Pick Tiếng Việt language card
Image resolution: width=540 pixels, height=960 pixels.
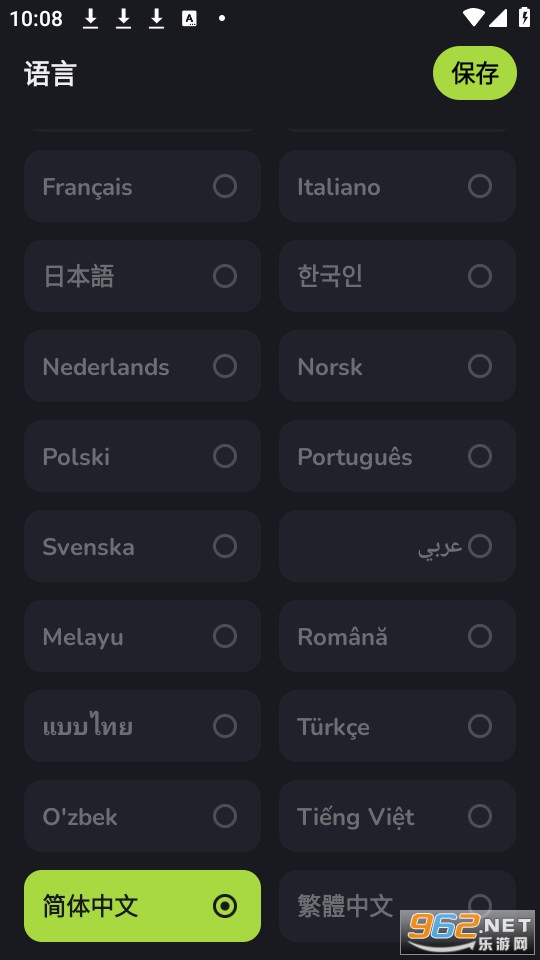point(397,816)
